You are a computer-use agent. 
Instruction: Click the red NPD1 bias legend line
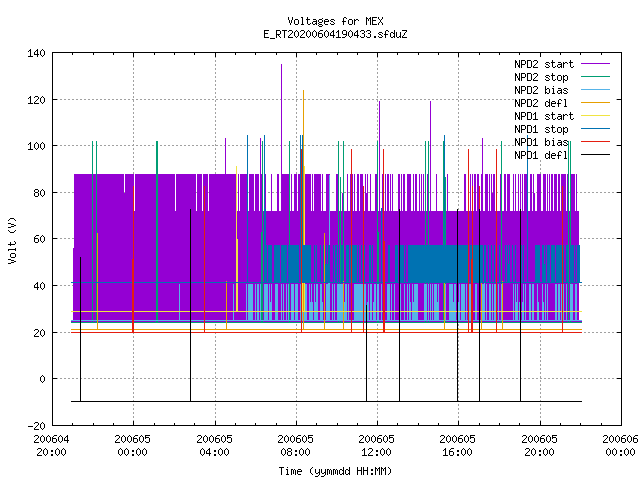(595, 142)
